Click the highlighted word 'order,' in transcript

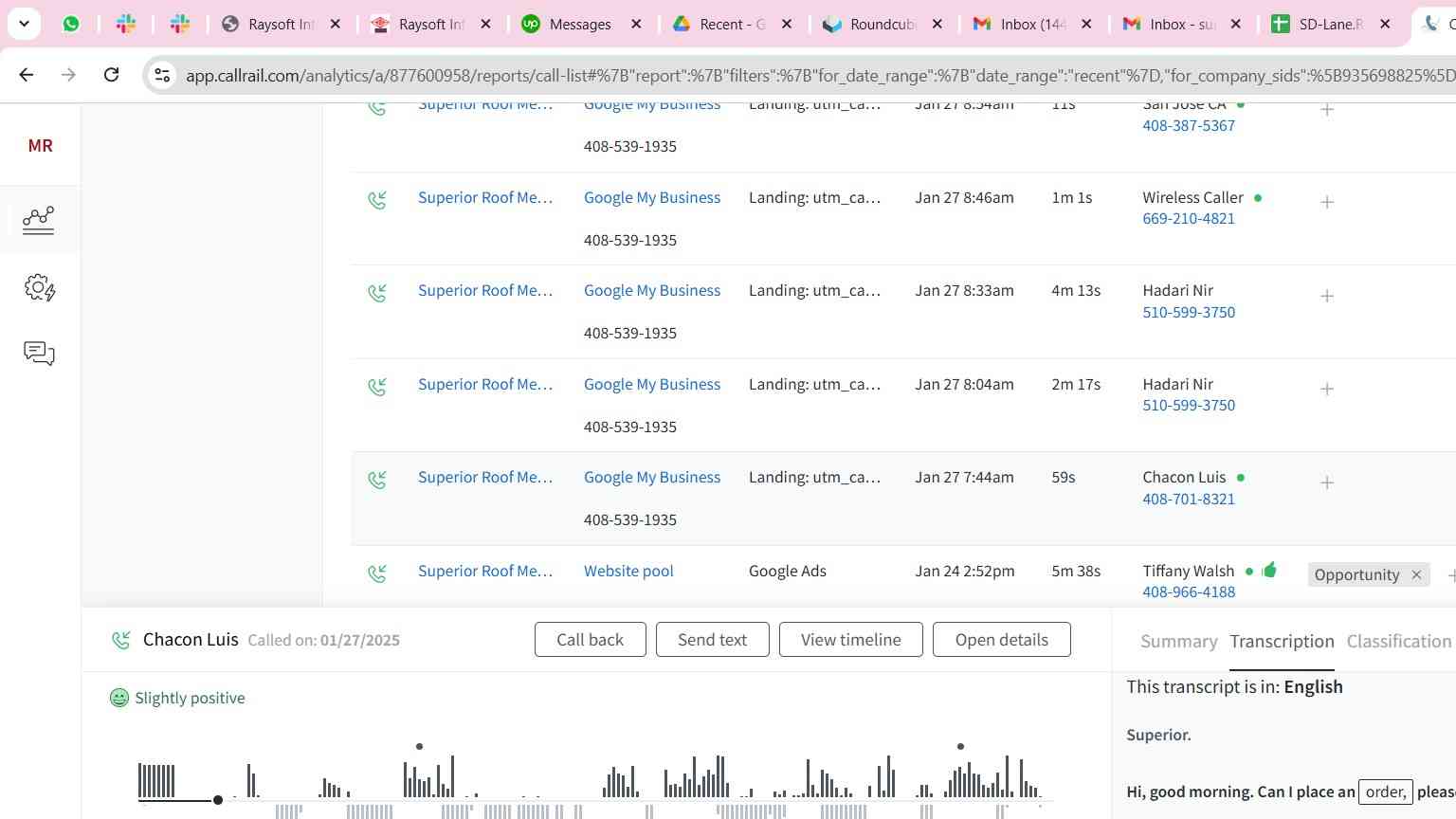click(1385, 792)
